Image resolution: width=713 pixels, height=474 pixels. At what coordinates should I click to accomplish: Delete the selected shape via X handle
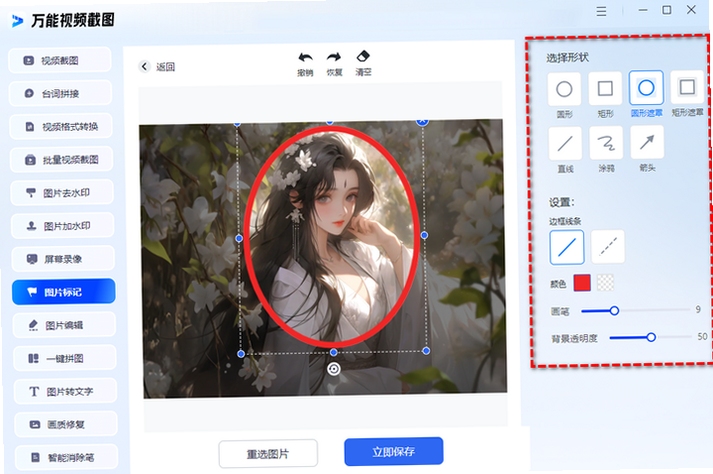(x=422, y=121)
